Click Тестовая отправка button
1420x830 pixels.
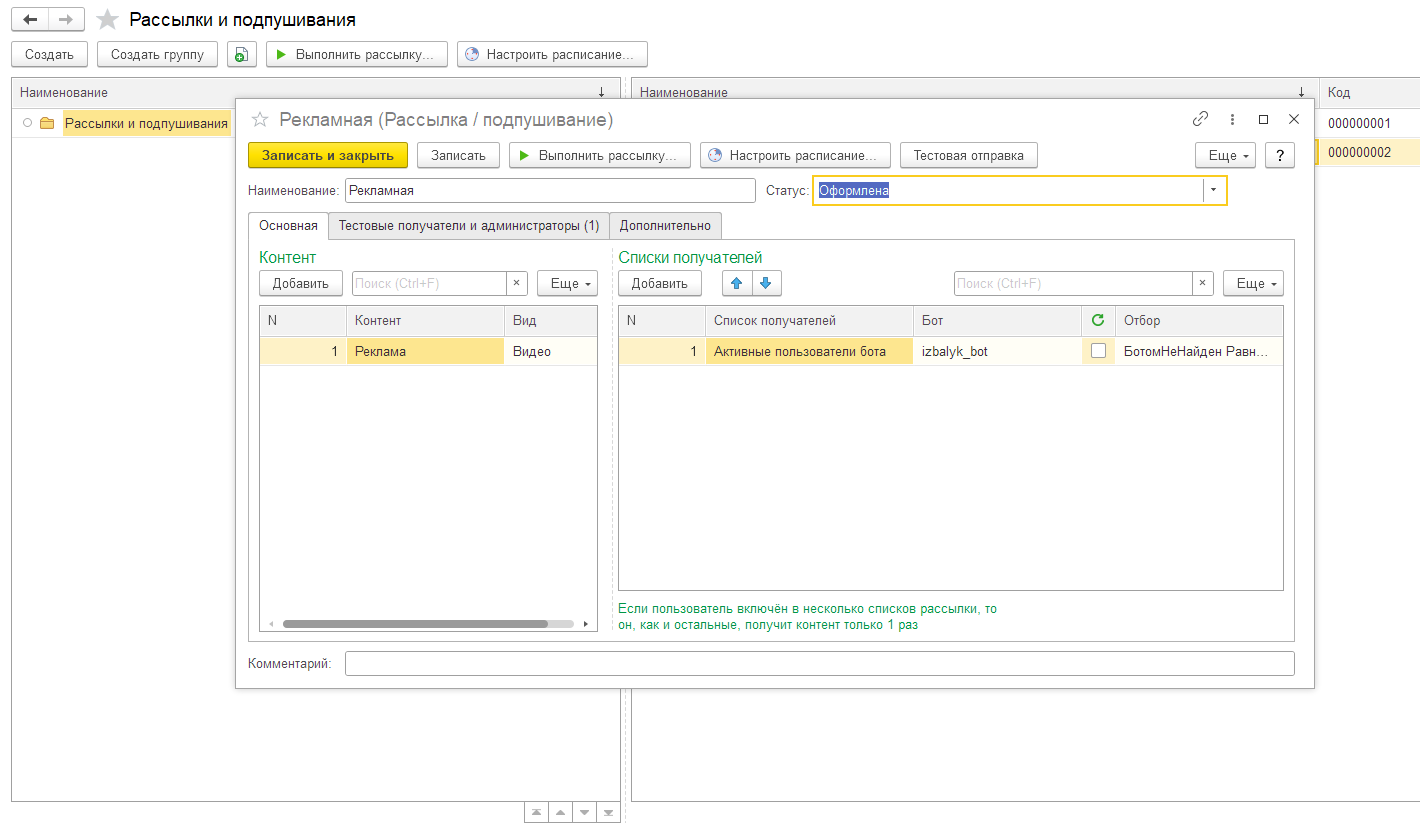(969, 155)
